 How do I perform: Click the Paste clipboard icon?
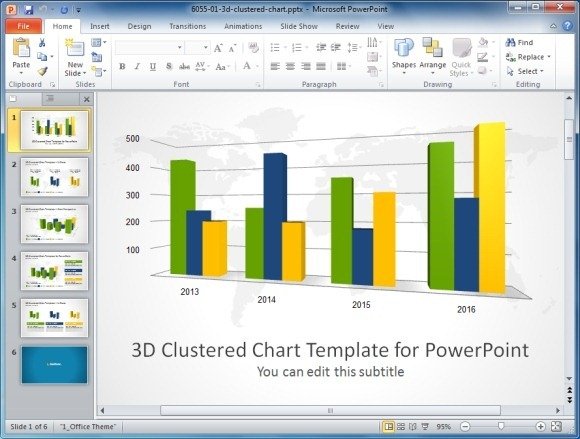point(21,47)
